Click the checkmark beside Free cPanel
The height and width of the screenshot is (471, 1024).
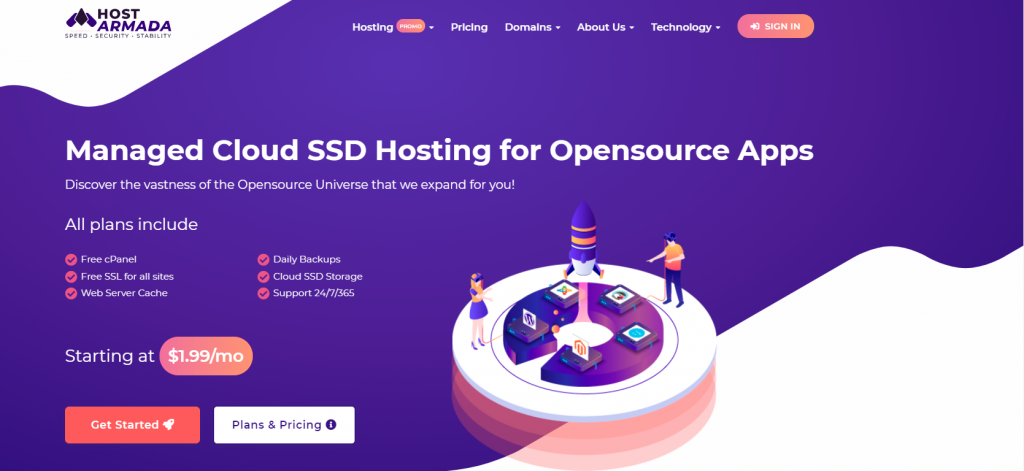point(71,259)
